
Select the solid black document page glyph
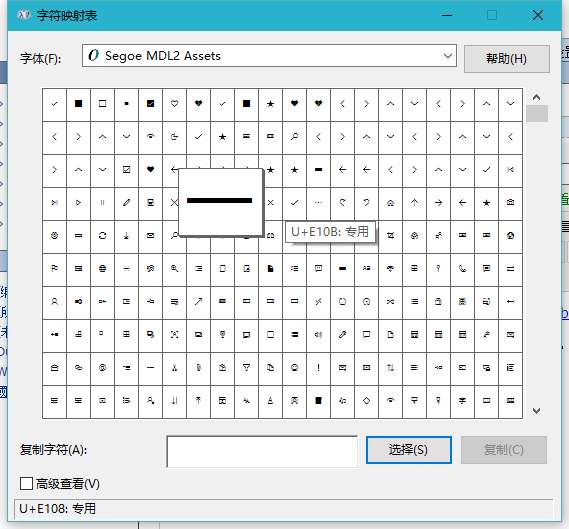pos(270,268)
